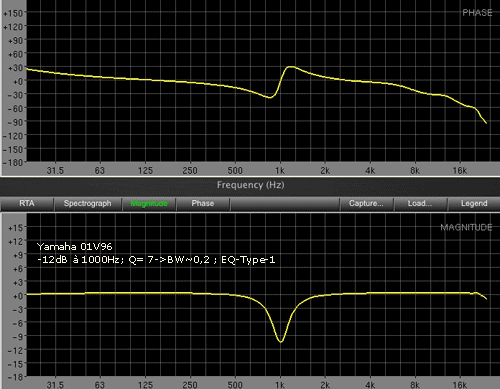
Task: Click the +150 phase scale label
Action: [13, 13]
